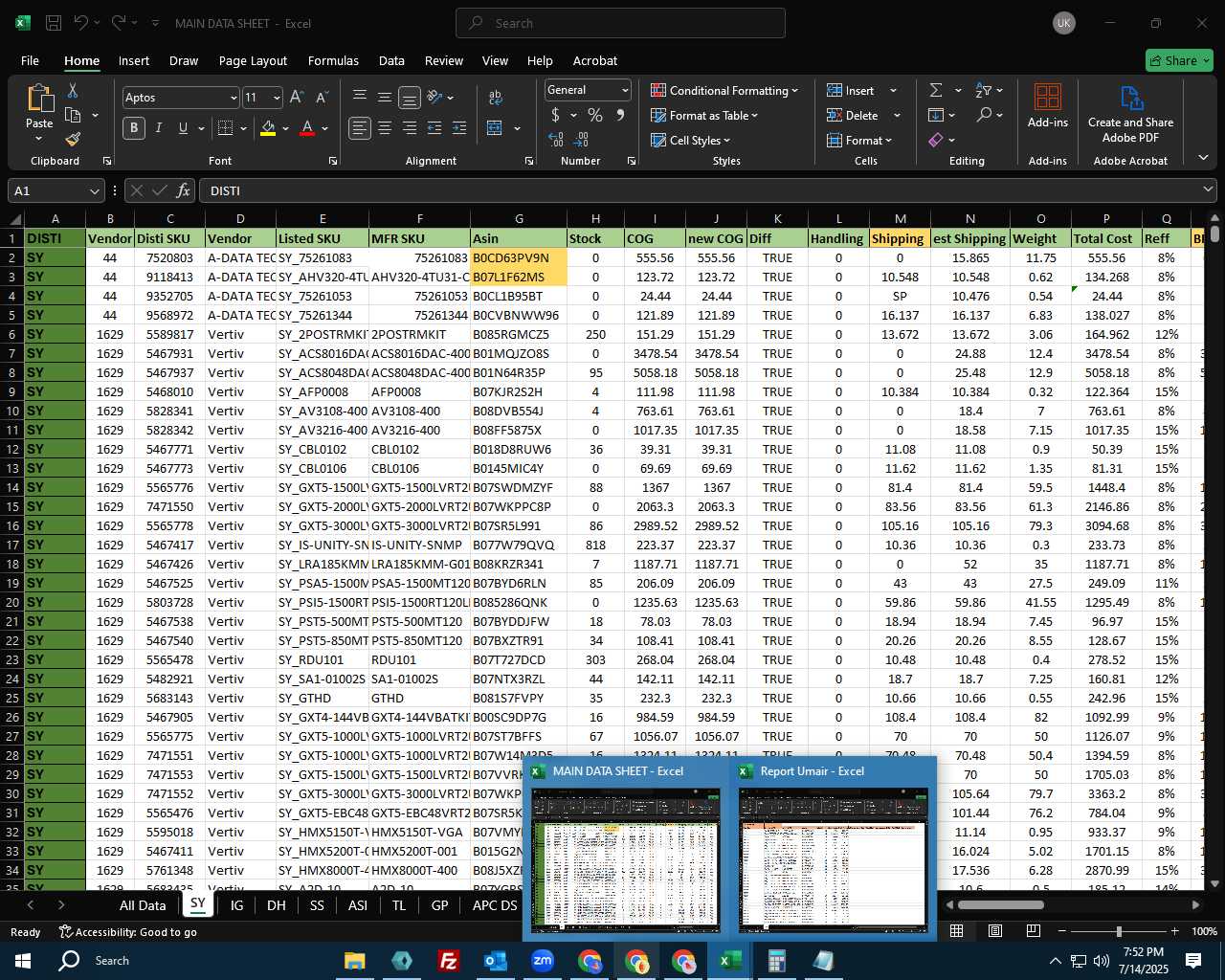Click the Save icon in title bar
This screenshot has height=980, width=1225.
pos(54,23)
